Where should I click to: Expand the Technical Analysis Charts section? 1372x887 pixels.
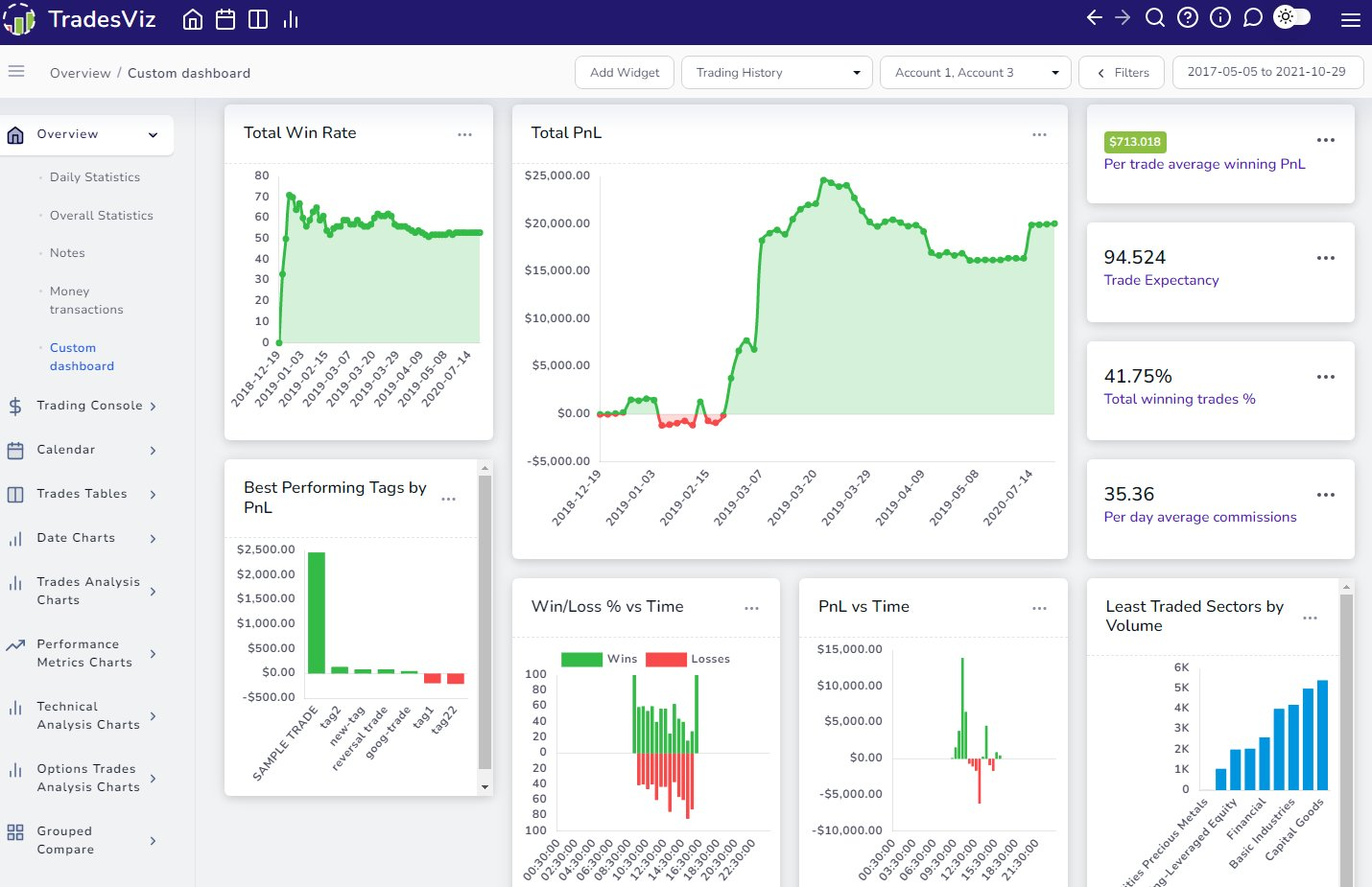click(x=153, y=716)
